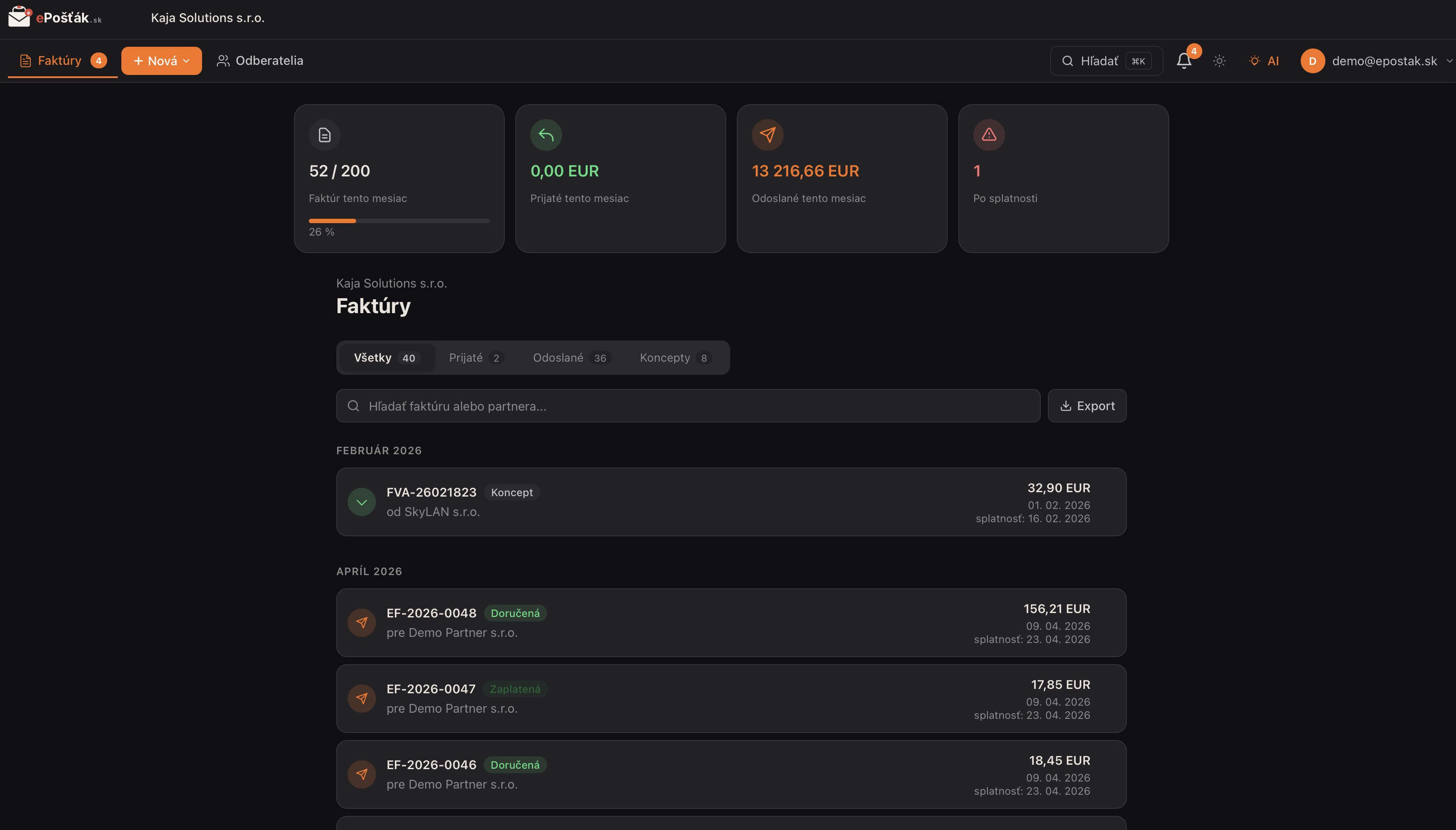Viewport: 1456px width, 830px height.
Task: Toggle the light/dark theme switch
Action: (1220, 60)
